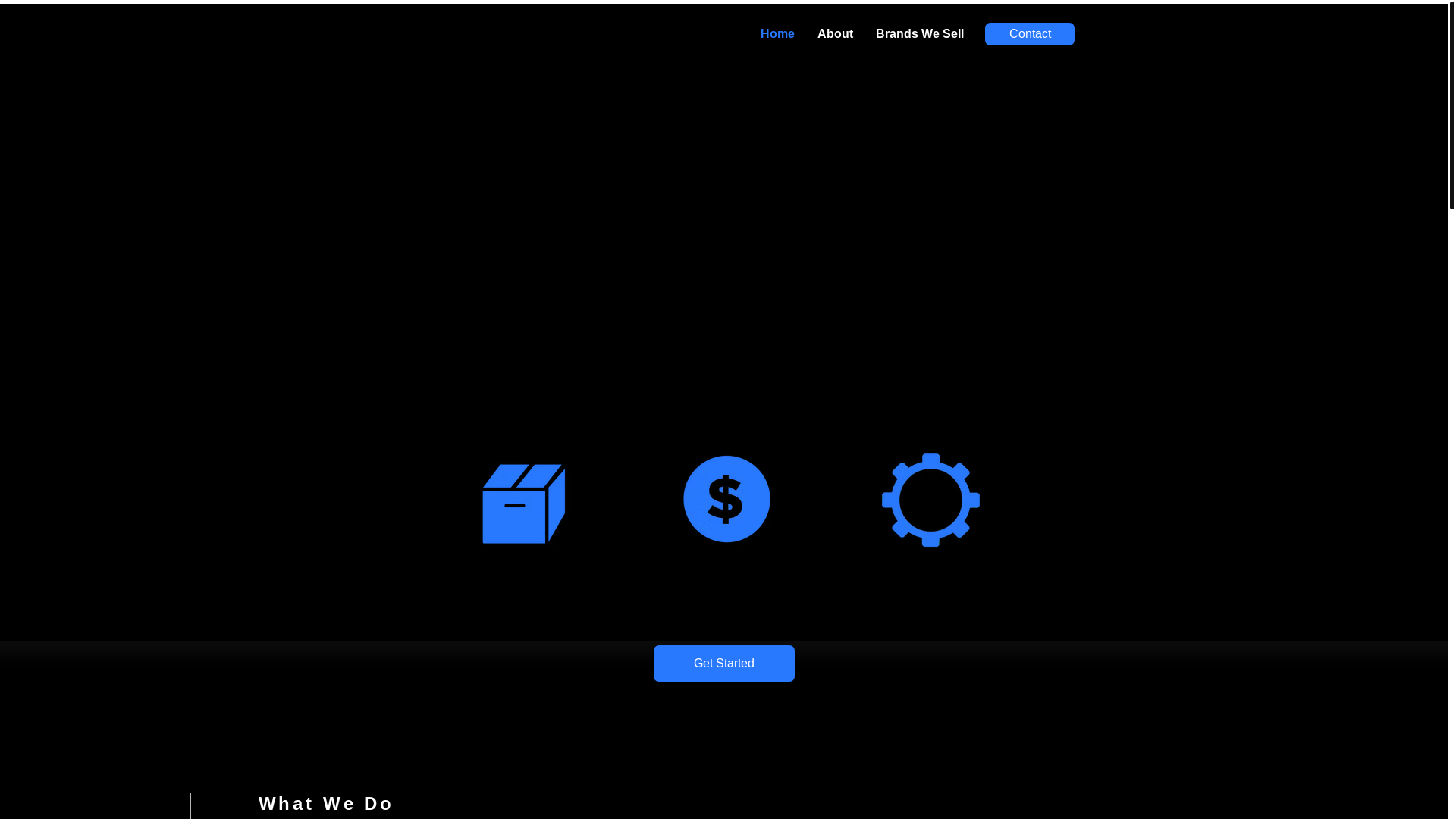The height and width of the screenshot is (819, 1456).
Task: Click the Get Started button
Action: tap(724, 664)
